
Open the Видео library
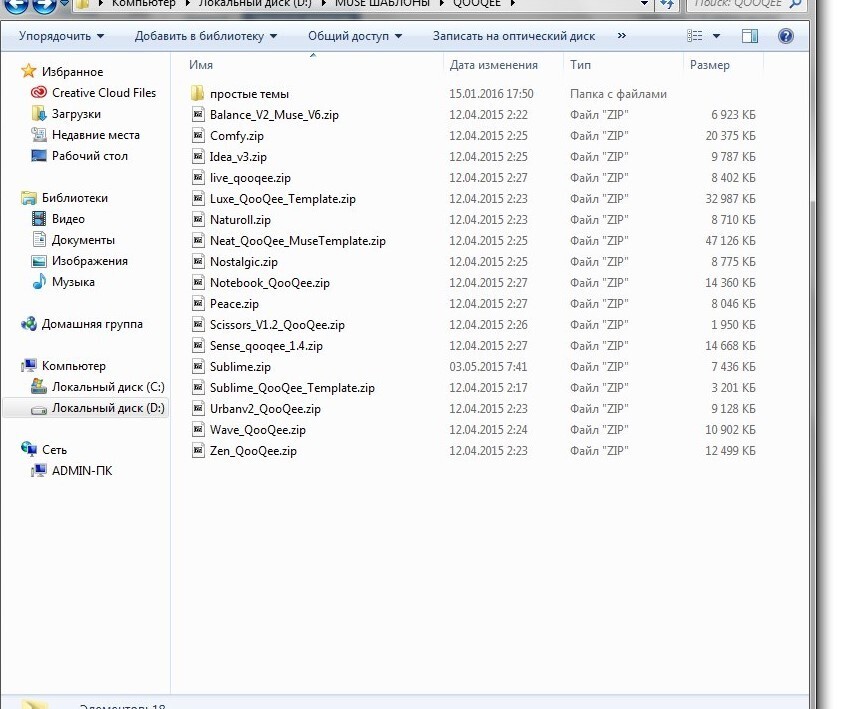pos(68,219)
